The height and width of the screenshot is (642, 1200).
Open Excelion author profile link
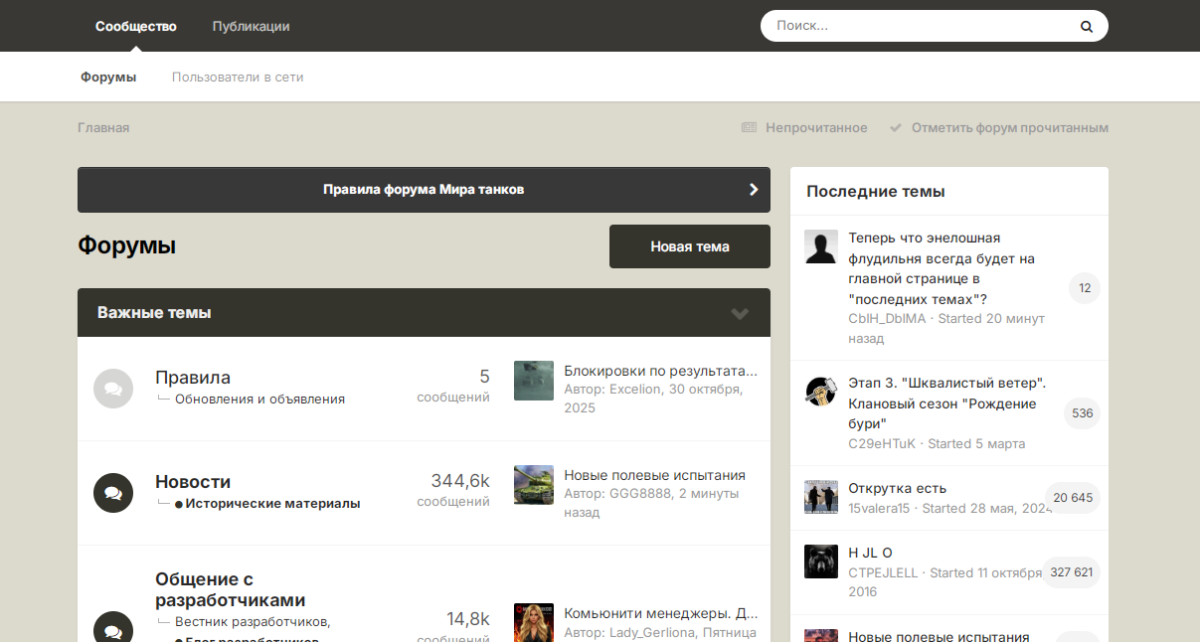tap(635, 389)
